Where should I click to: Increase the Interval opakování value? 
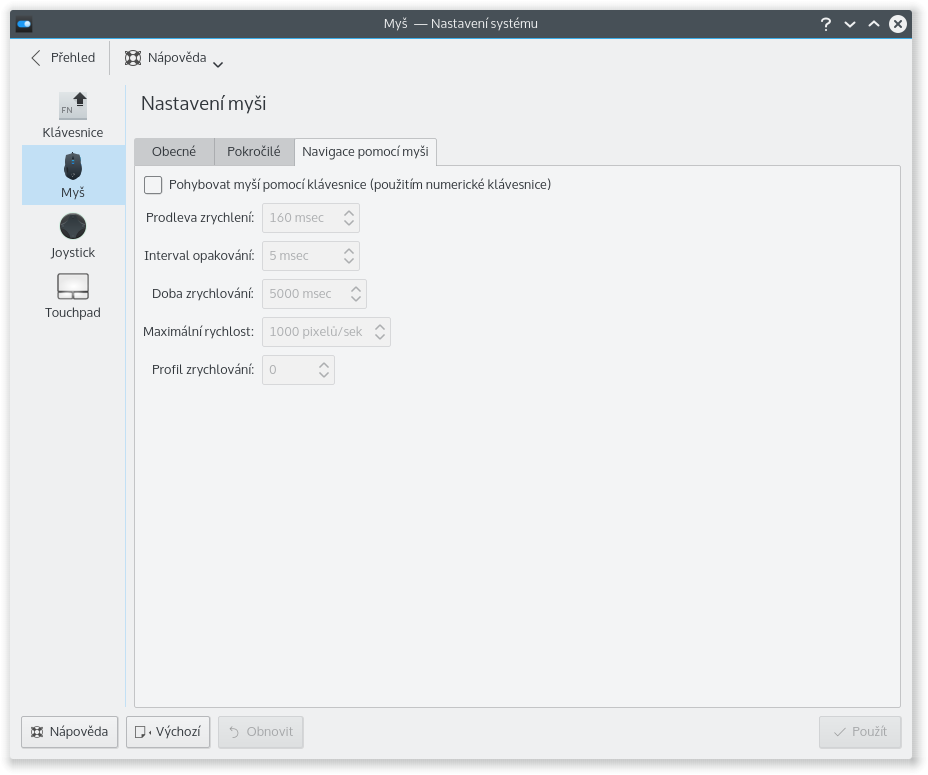349,250
